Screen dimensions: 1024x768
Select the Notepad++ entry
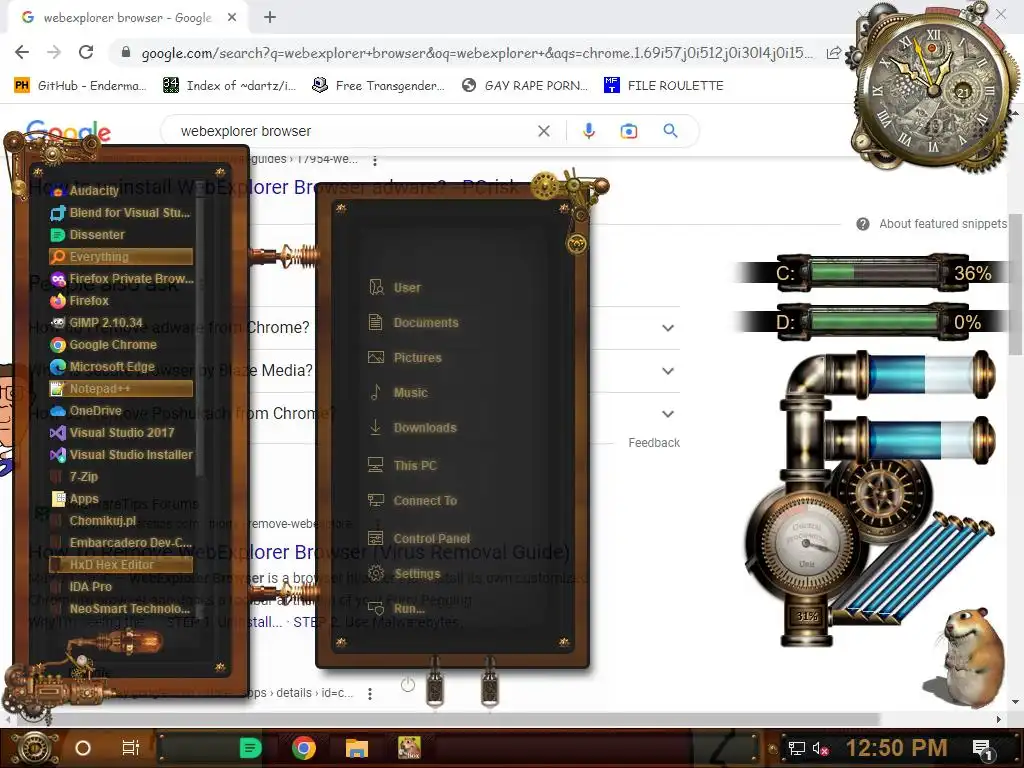point(121,389)
